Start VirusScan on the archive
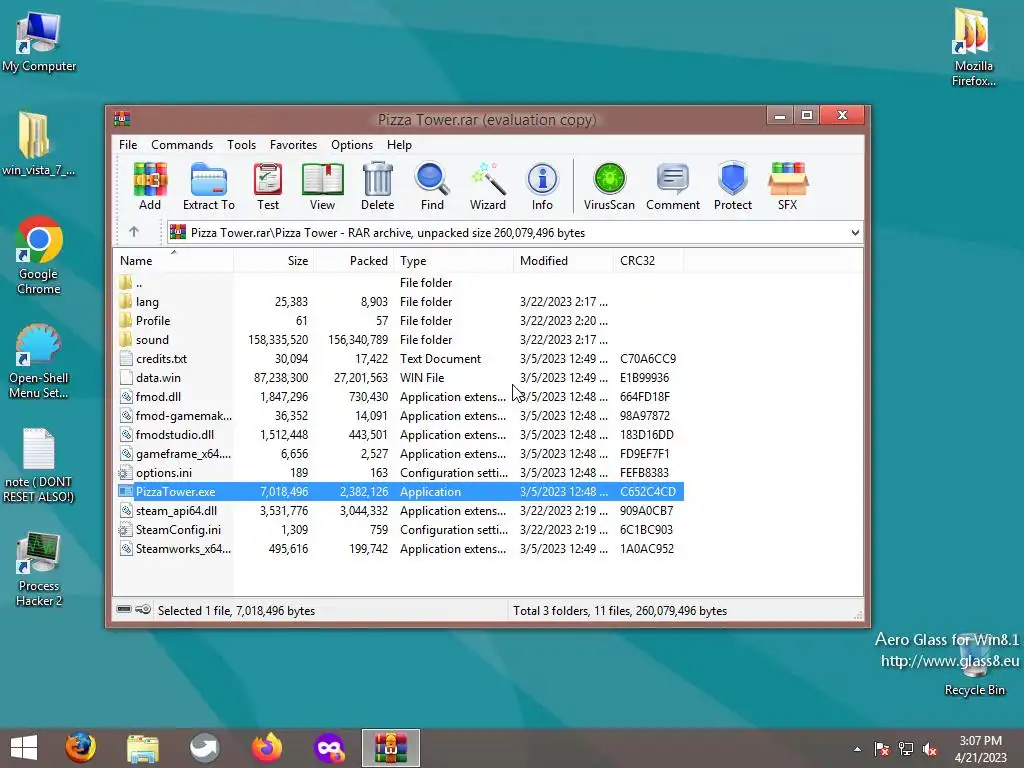Screen dimensions: 1024x768 point(609,186)
